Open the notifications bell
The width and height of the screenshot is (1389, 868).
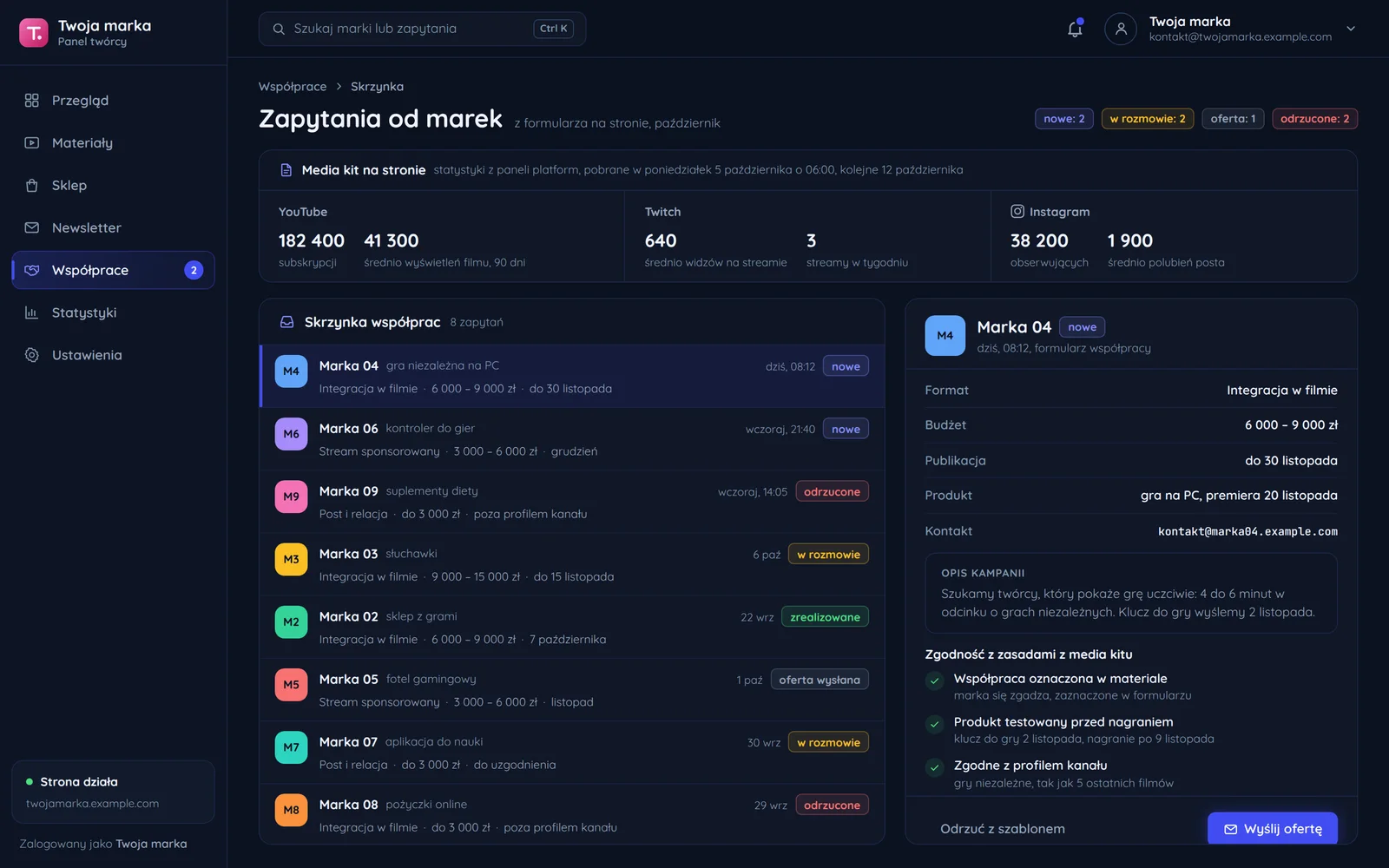click(x=1075, y=29)
